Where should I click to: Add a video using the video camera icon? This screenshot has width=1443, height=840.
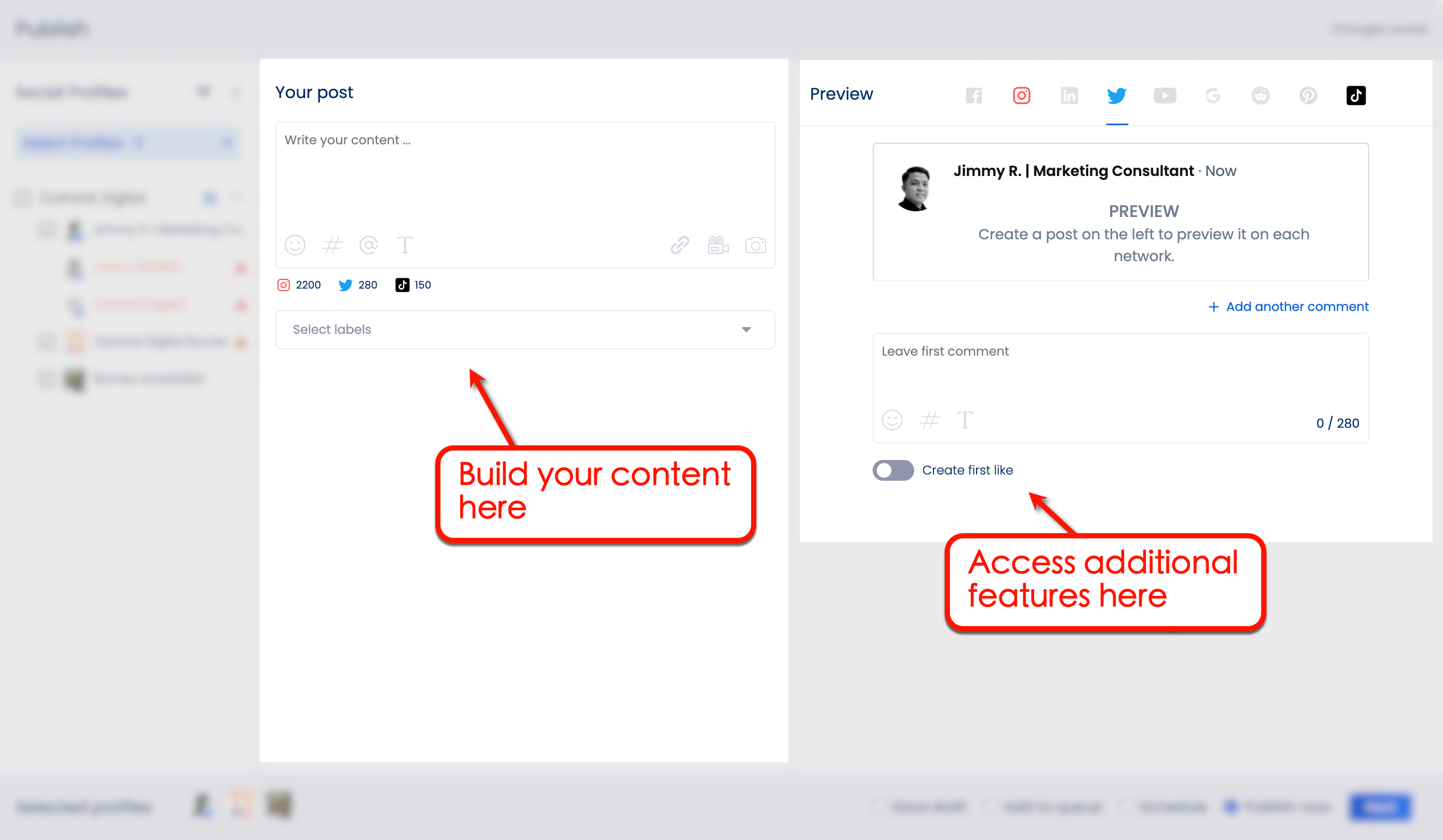tap(717, 245)
